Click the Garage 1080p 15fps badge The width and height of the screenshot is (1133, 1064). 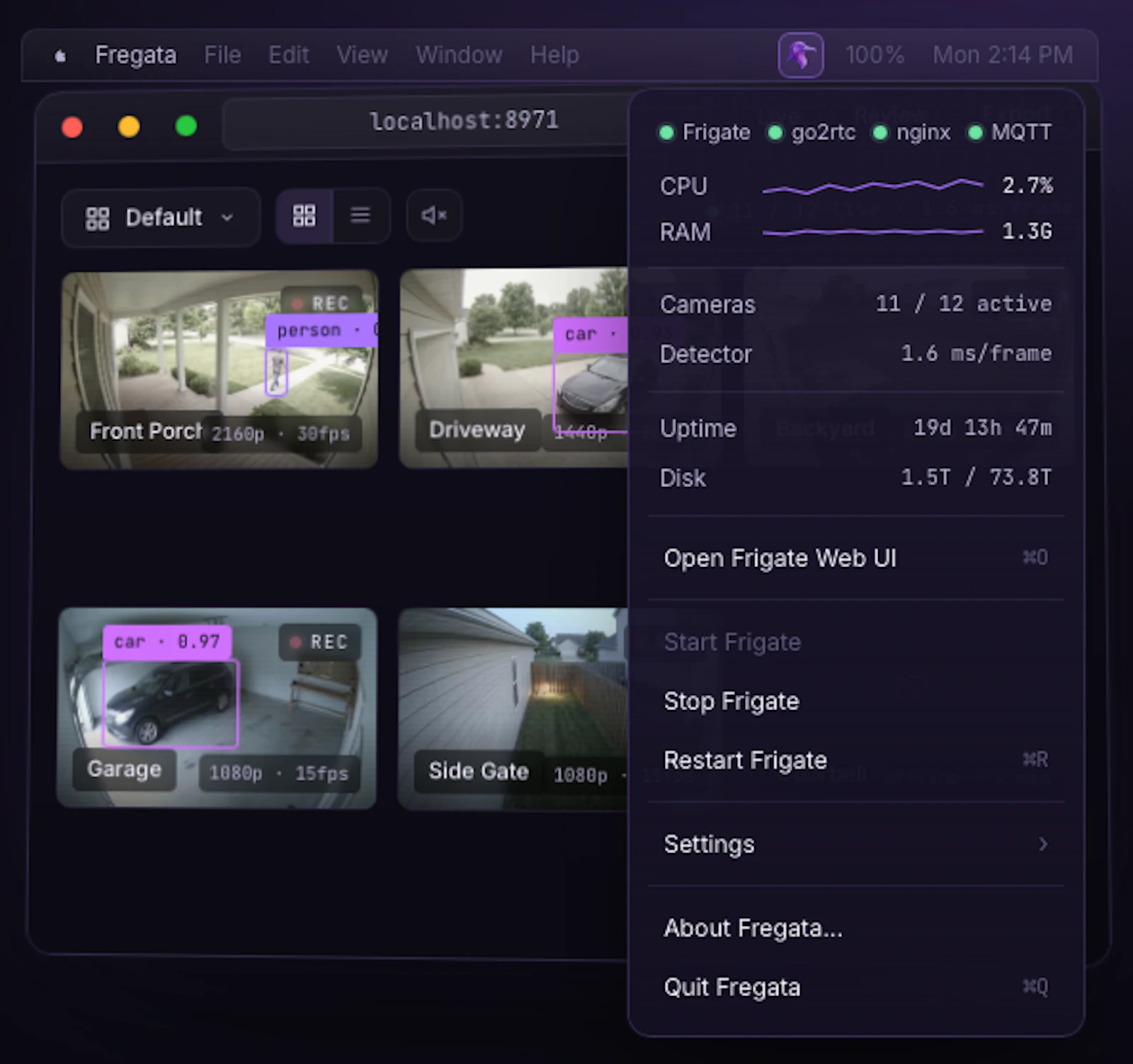click(x=278, y=773)
